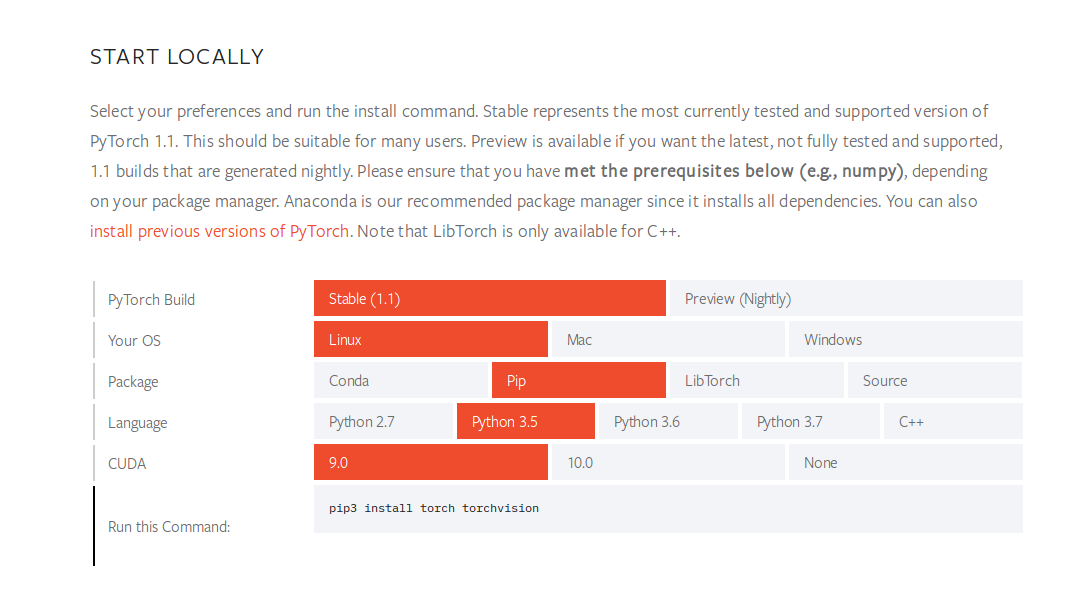This screenshot has height=613, width=1074.
Task: Choose the Preview (Nightly) build
Action: click(846, 298)
